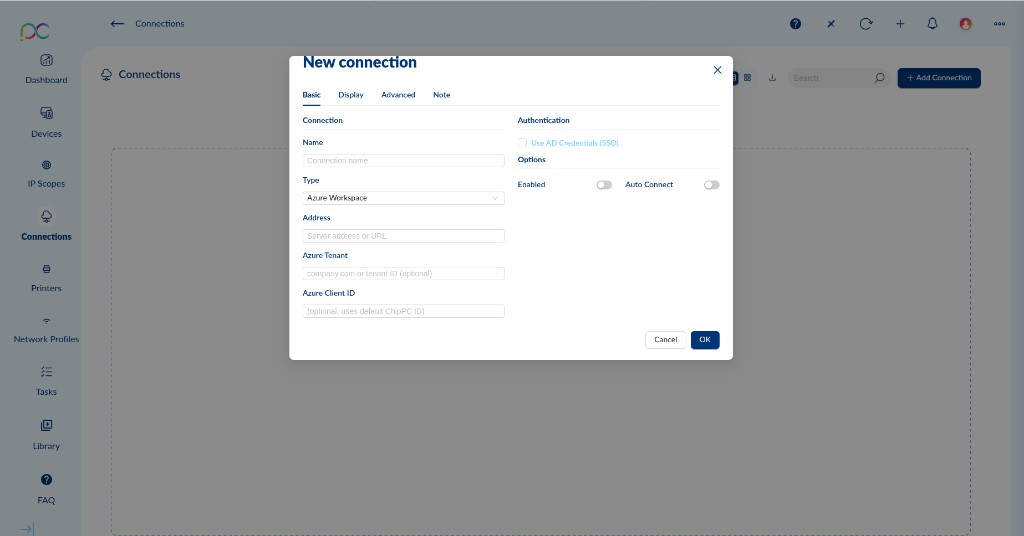The image size is (1024, 536).
Task: Focus the Connection name input field
Action: click(404, 161)
